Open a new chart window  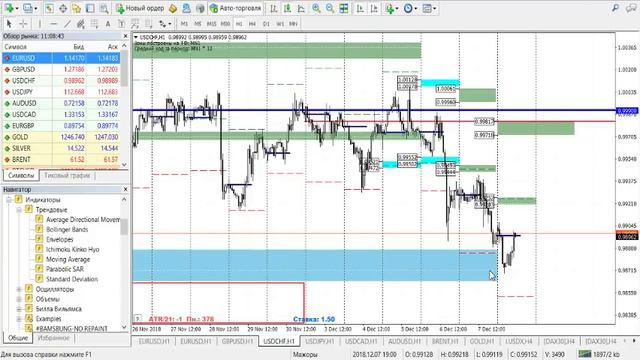pos(9,8)
